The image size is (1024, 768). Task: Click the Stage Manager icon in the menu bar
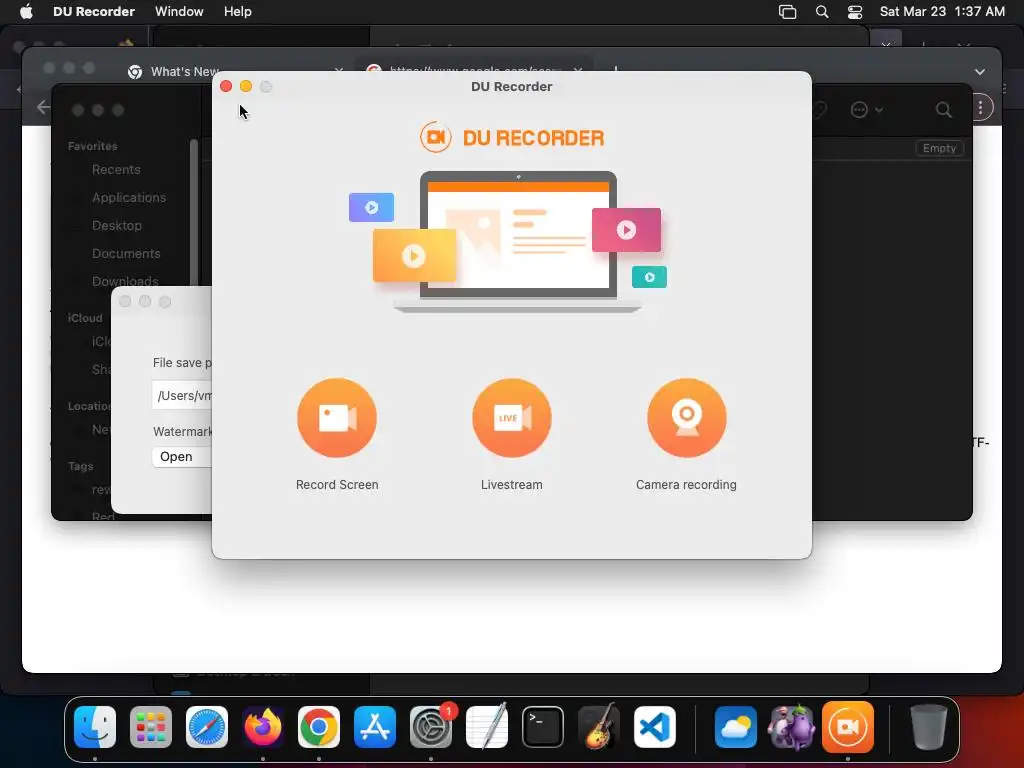788,12
